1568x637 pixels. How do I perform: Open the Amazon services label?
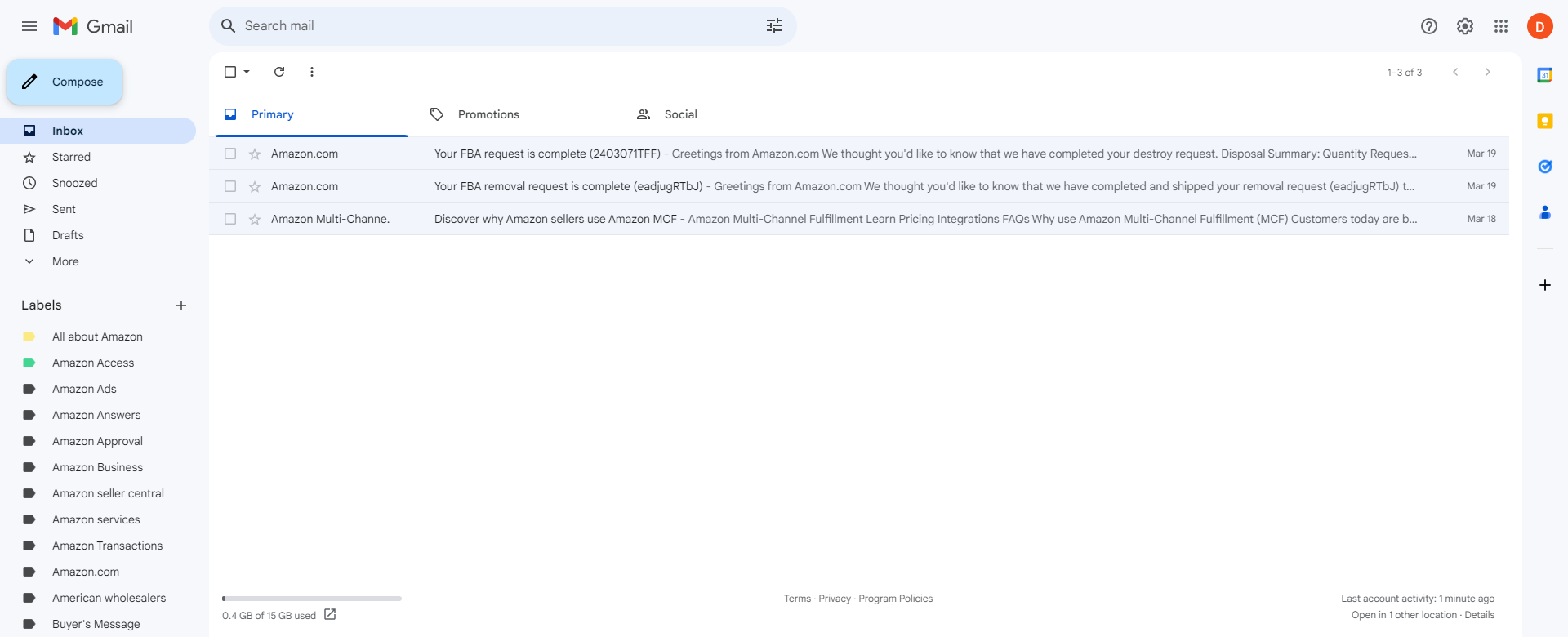[x=98, y=519]
